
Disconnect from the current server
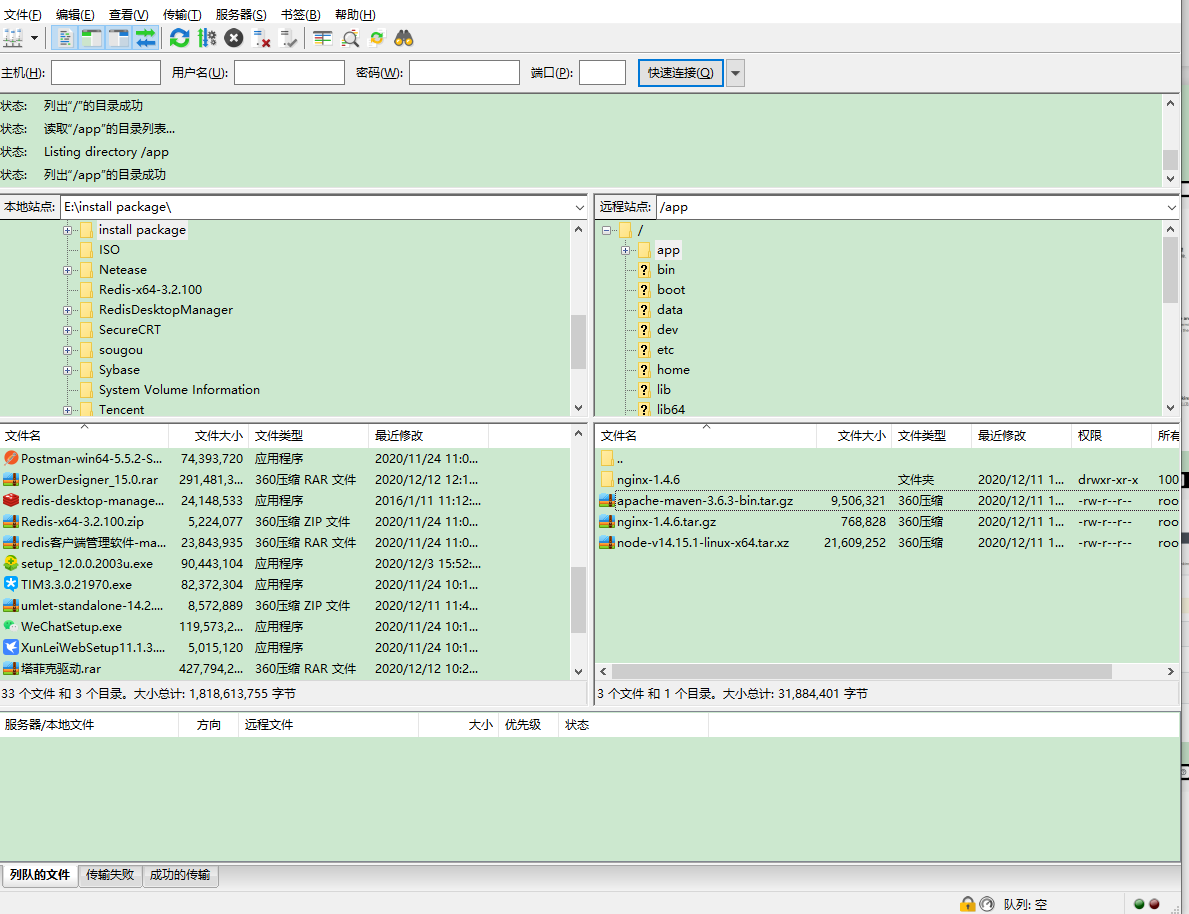262,38
